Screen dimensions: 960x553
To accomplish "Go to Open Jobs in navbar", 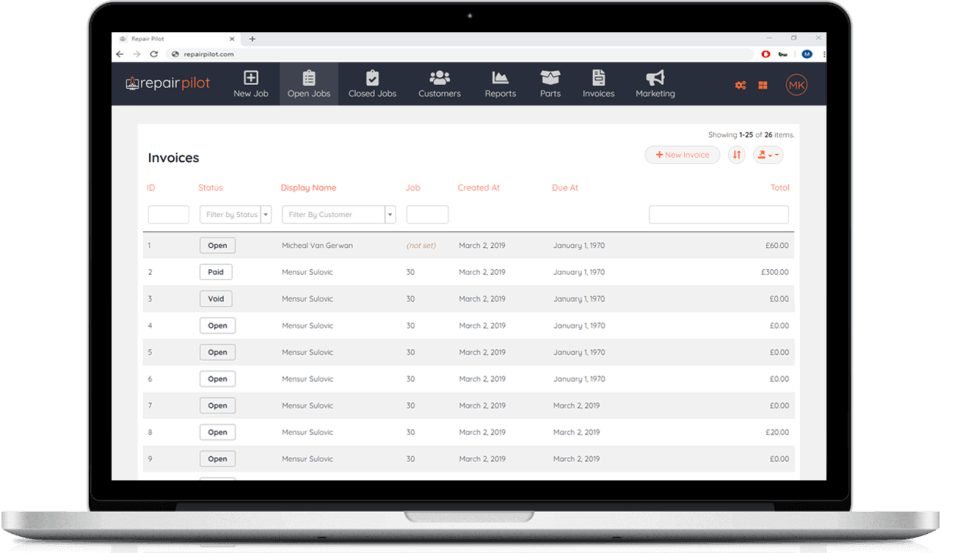I will tap(309, 84).
